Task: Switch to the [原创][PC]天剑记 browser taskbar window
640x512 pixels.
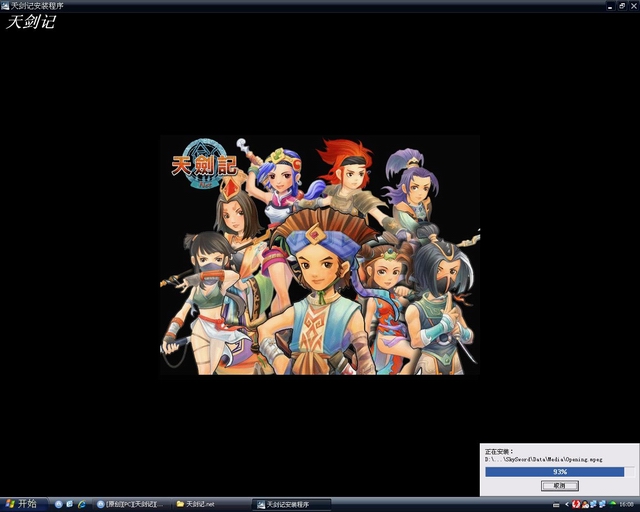Action: (131, 505)
